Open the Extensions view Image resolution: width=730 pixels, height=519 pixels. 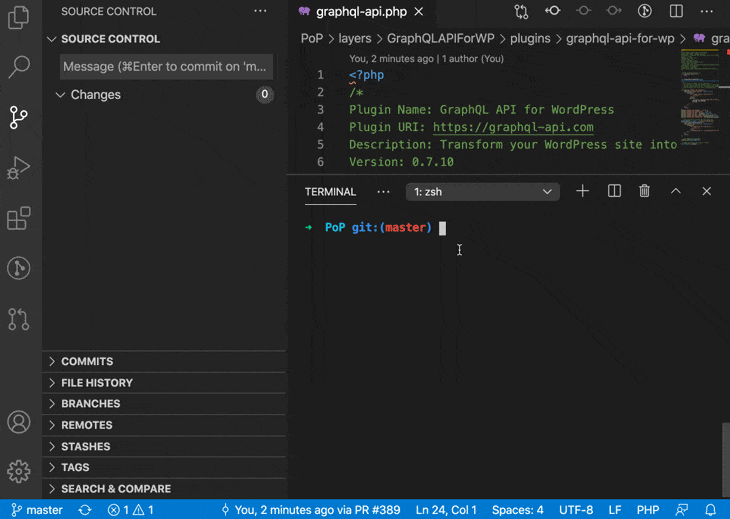(x=19, y=218)
